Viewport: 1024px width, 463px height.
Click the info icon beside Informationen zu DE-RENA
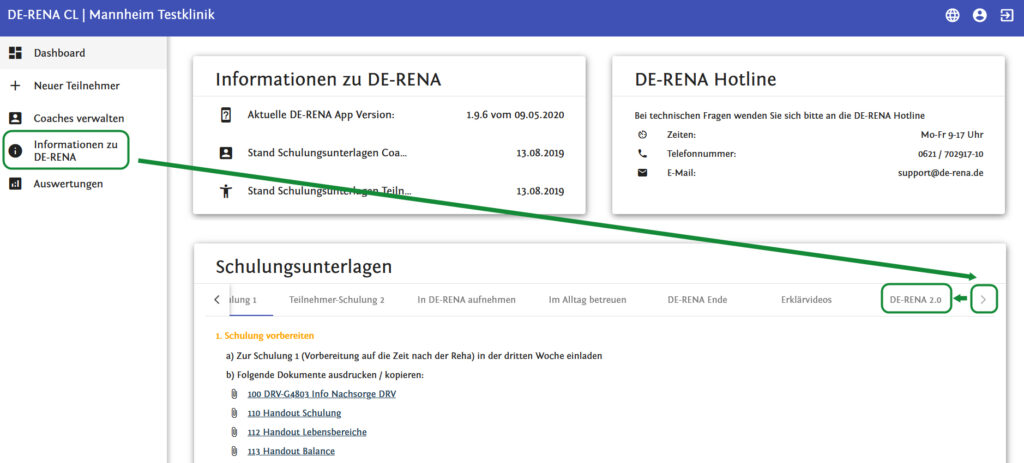(x=15, y=151)
